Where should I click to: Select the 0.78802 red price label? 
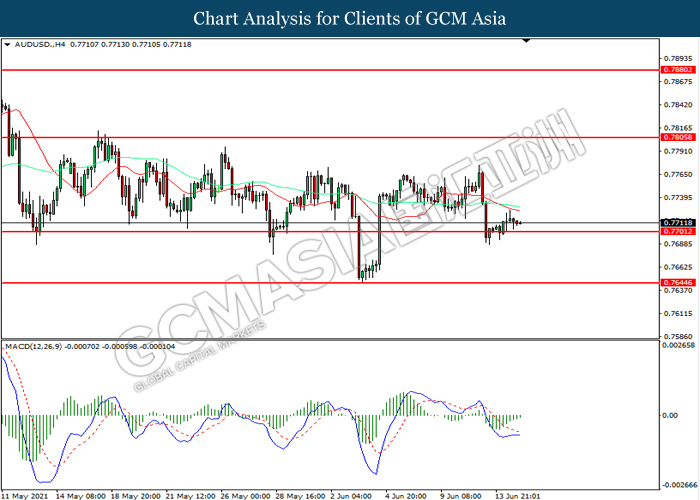point(677,70)
